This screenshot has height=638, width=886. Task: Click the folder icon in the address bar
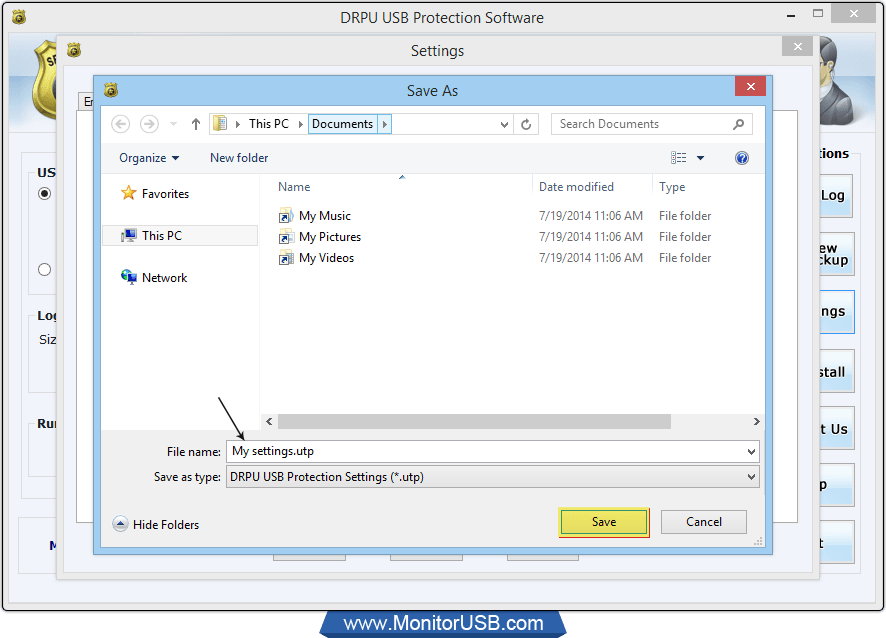tap(220, 124)
